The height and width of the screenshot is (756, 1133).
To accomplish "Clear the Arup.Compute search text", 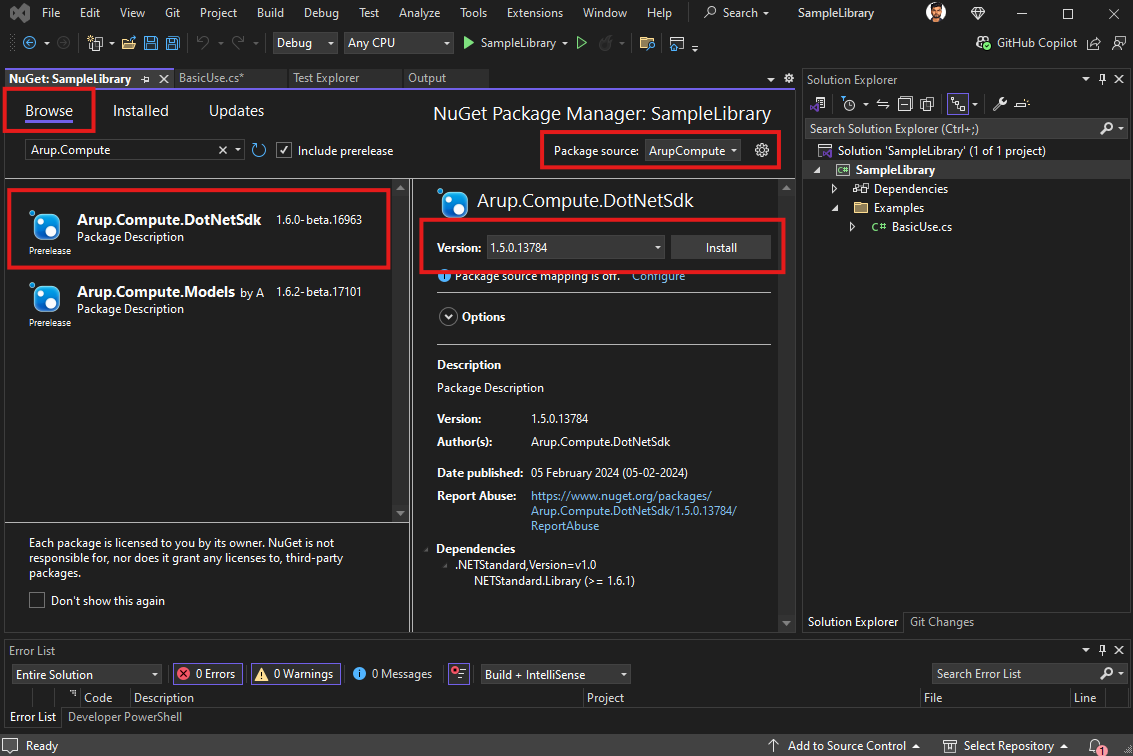I will pyautogui.click(x=223, y=150).
